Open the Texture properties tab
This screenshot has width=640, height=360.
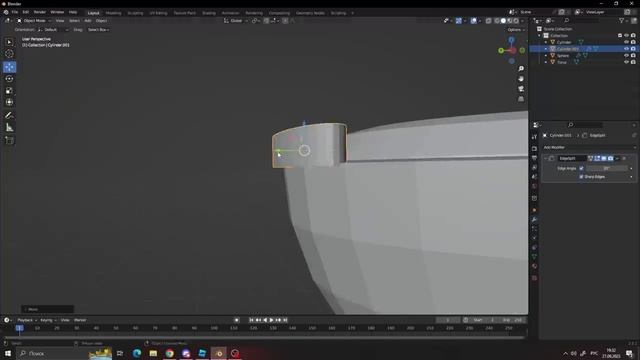[534, 278]
